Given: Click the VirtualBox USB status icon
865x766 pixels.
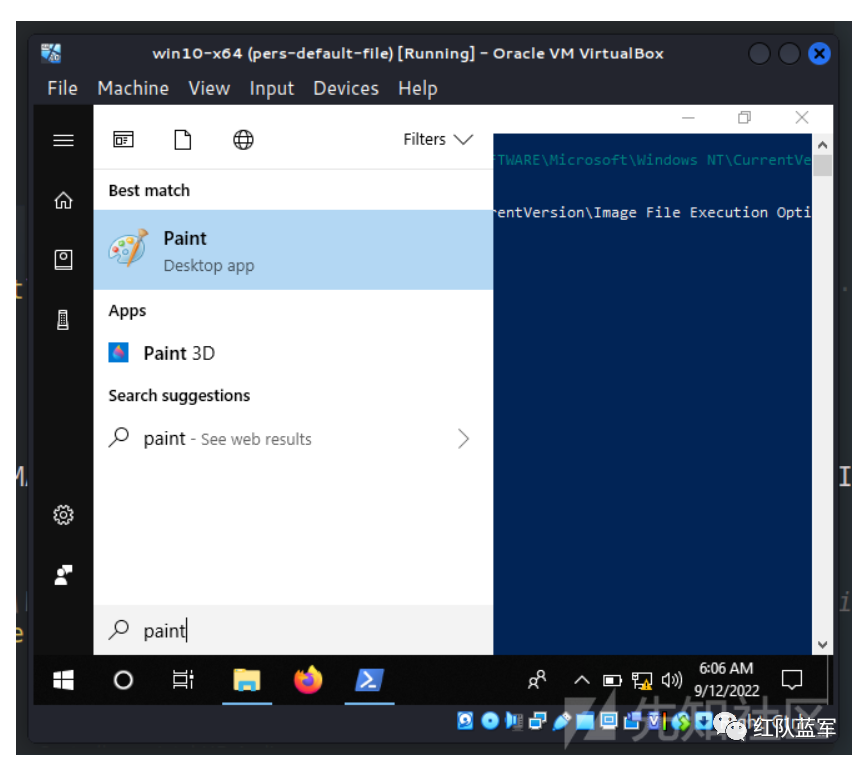Looking at the screenshot, I should coord(561,721).
